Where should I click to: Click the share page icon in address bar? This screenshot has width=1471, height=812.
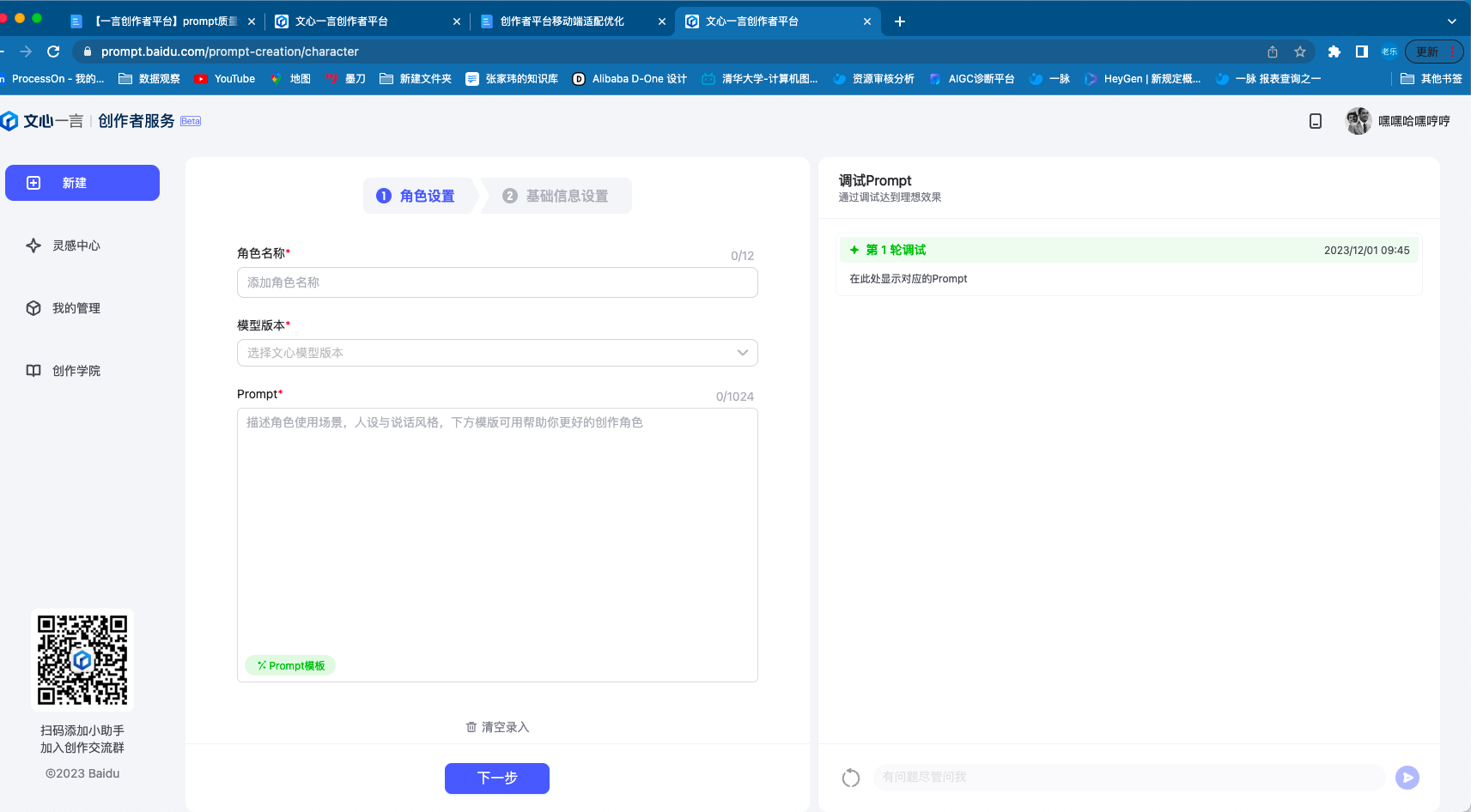(x=1273, y=52)
